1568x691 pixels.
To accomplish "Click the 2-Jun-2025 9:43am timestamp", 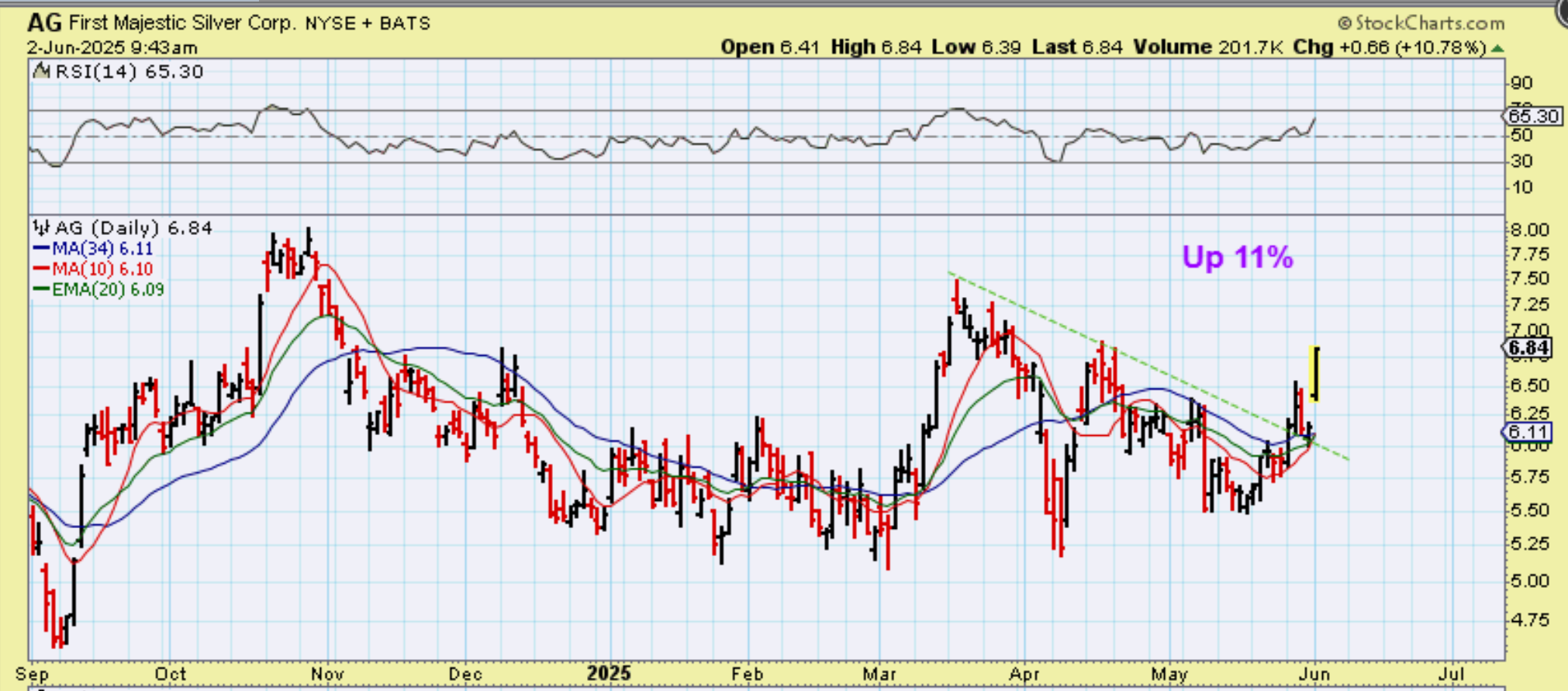I will pyautogui.click(x=112, y=47).
